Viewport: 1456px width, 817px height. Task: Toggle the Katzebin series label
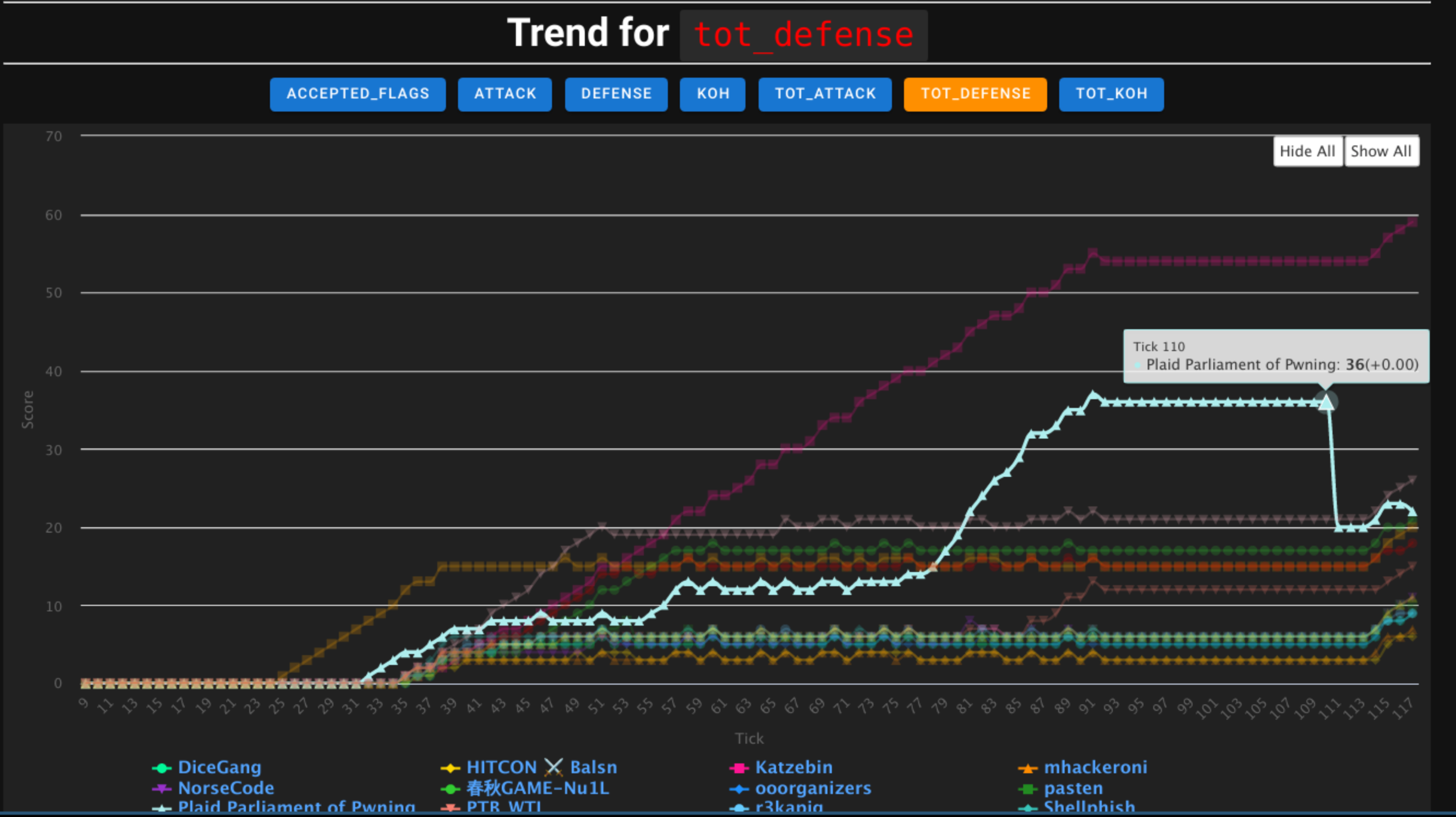click(794, 767)
